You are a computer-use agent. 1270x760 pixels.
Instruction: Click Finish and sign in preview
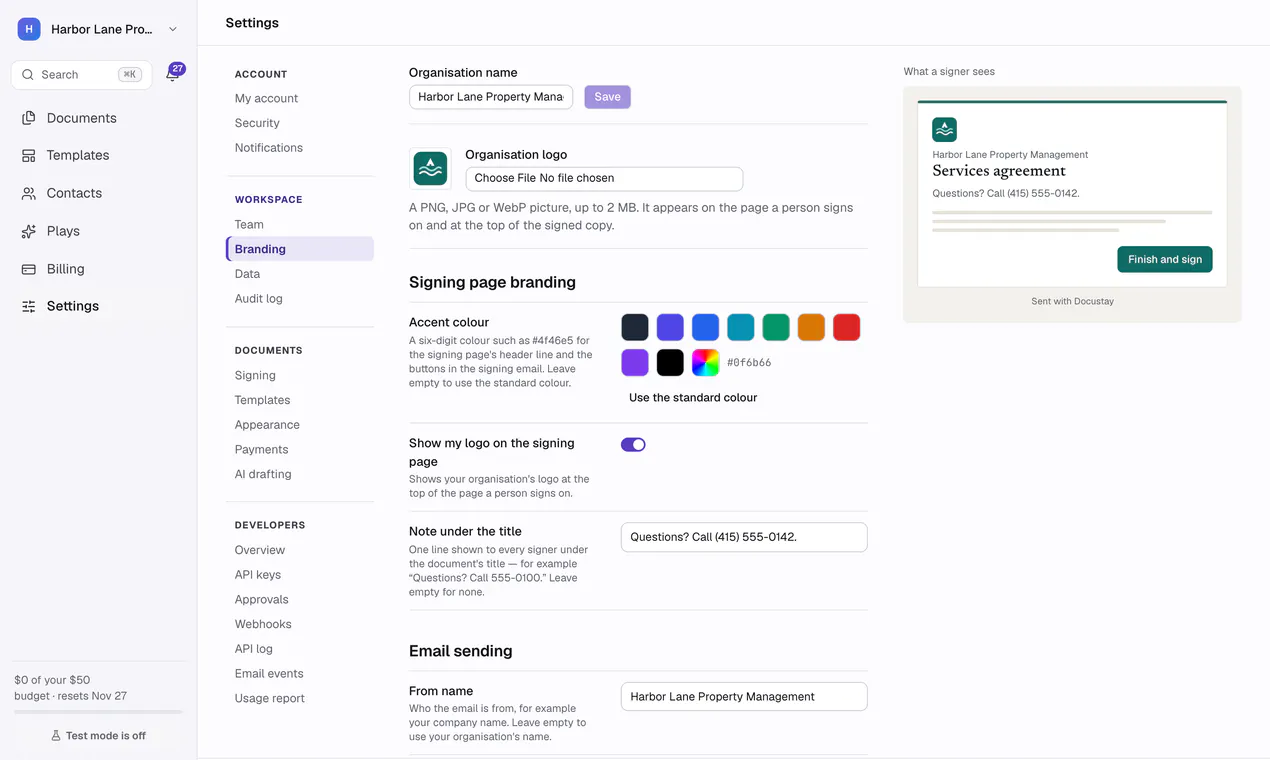point(1165,259)
